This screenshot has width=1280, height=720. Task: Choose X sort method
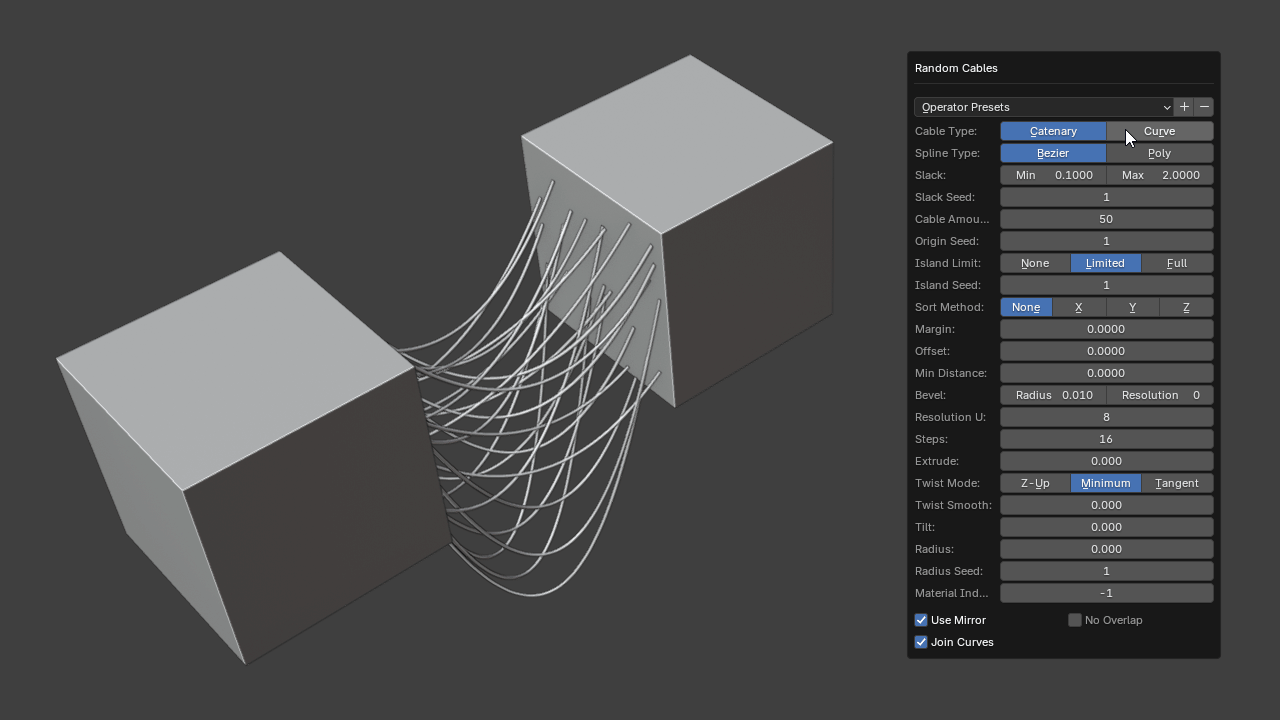click(x=1079, y=307)
